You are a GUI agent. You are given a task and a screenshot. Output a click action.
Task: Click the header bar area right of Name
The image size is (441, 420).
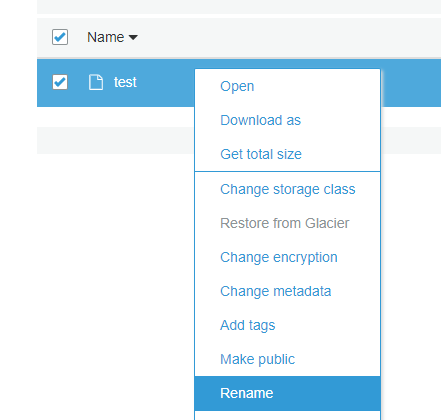[x=289, y=37]
